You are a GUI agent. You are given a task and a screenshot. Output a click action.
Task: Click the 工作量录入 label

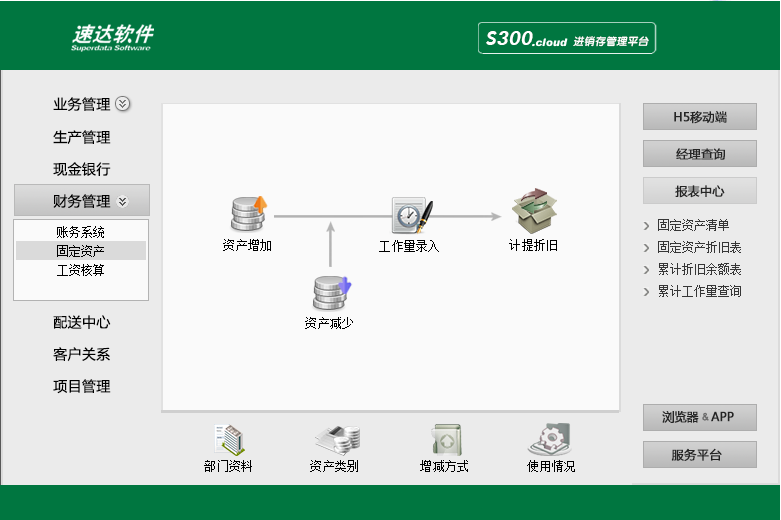[409, 246]
